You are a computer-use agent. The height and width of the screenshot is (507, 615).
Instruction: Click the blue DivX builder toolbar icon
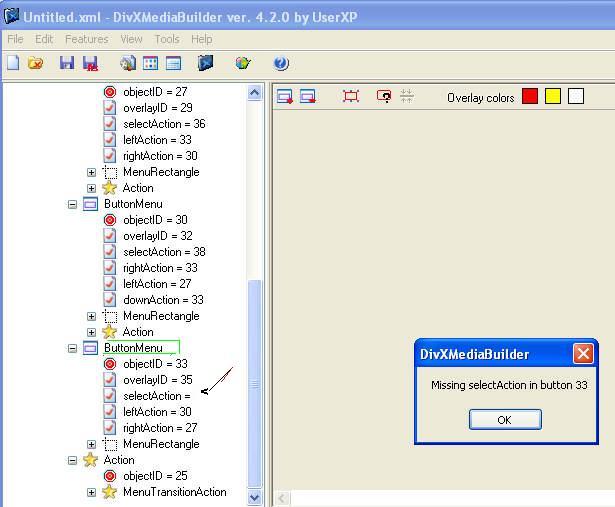click(x=206, y=63)
